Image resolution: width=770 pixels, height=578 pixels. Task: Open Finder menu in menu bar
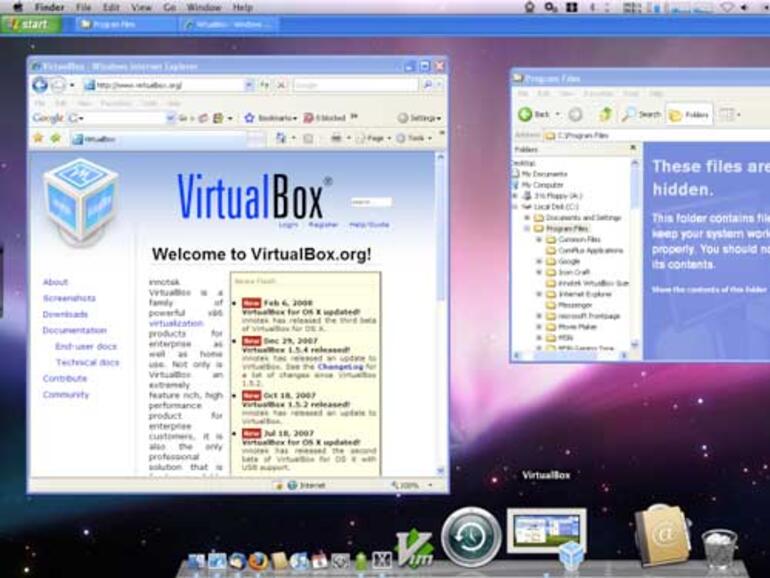point(50,7)
